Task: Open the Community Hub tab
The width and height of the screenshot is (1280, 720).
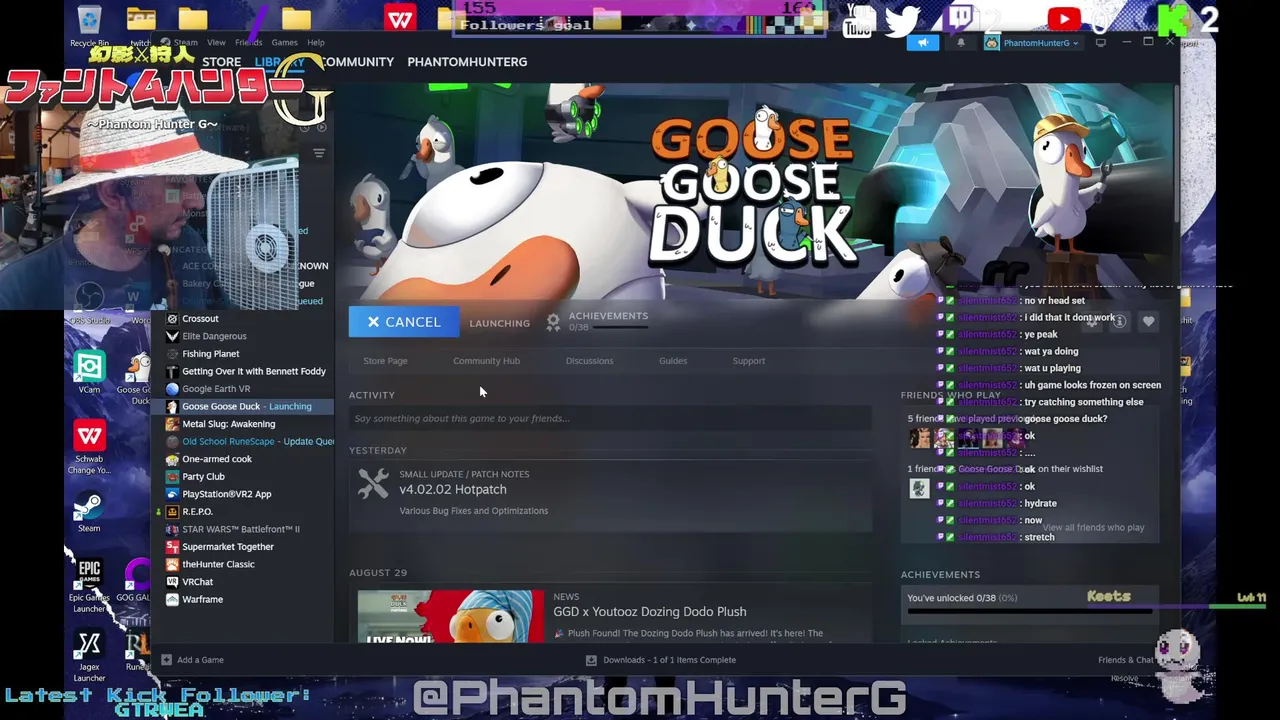Action: click(486, 361)
